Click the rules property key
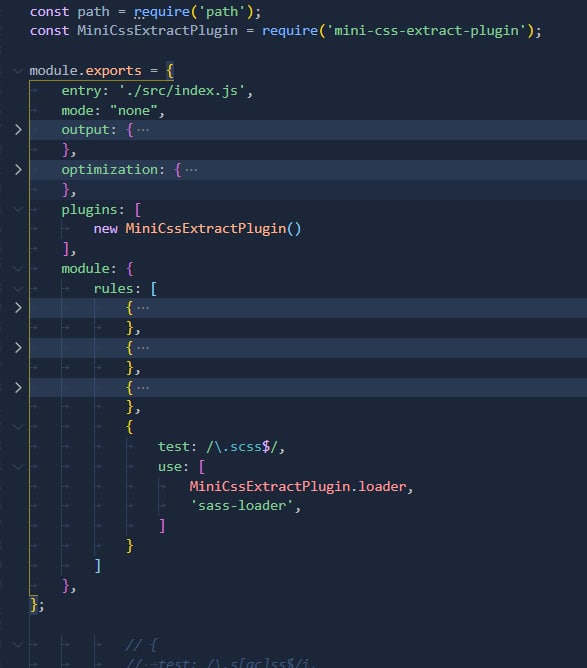Viewport: 587px width, 668px height. [113, 288]
